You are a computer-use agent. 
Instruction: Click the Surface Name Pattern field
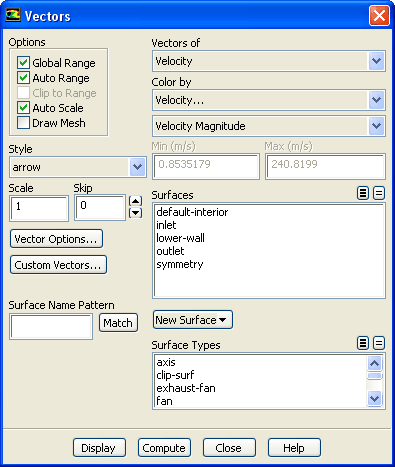[51, 326]
